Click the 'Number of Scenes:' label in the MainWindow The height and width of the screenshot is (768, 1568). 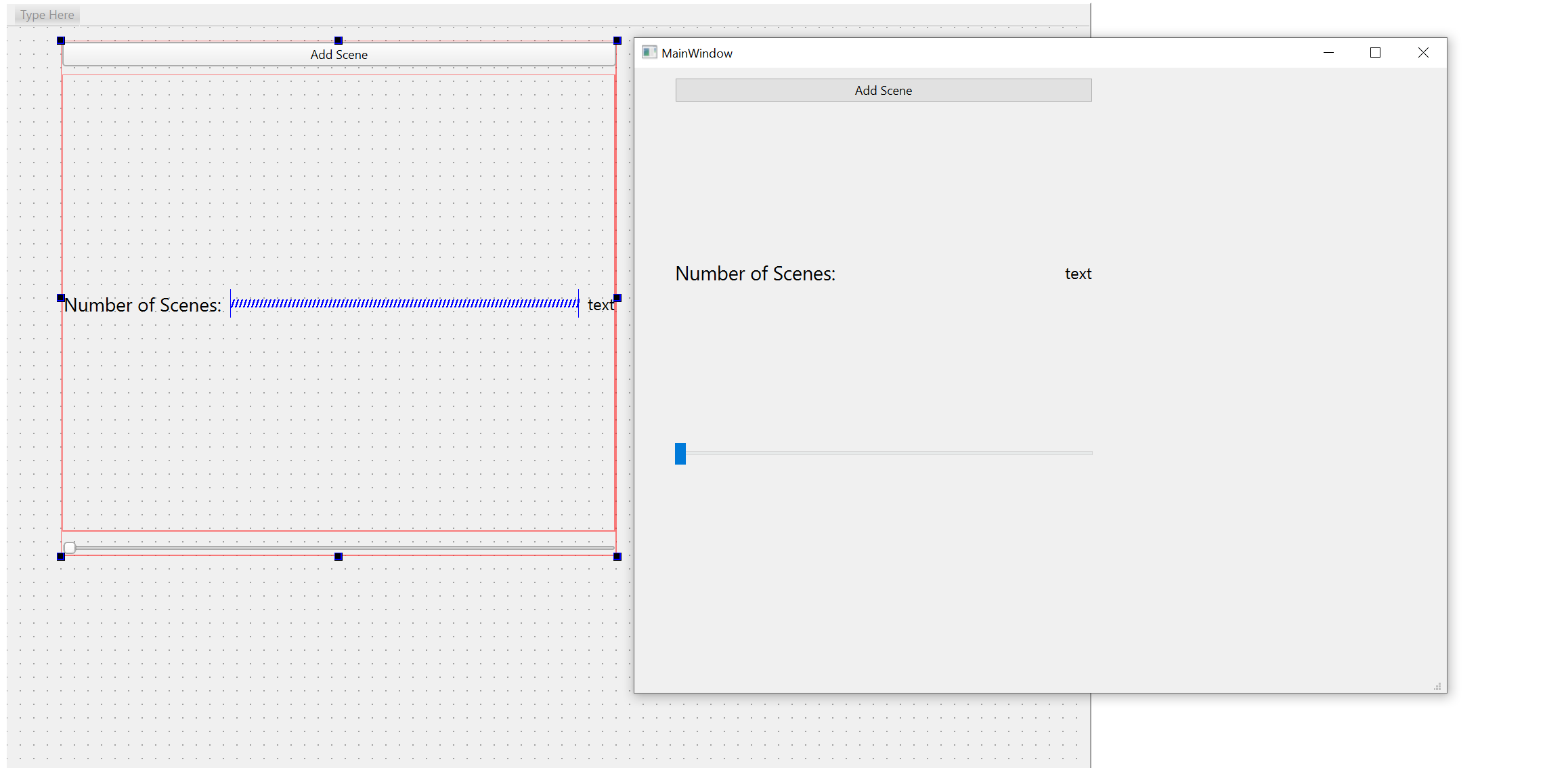755,273
